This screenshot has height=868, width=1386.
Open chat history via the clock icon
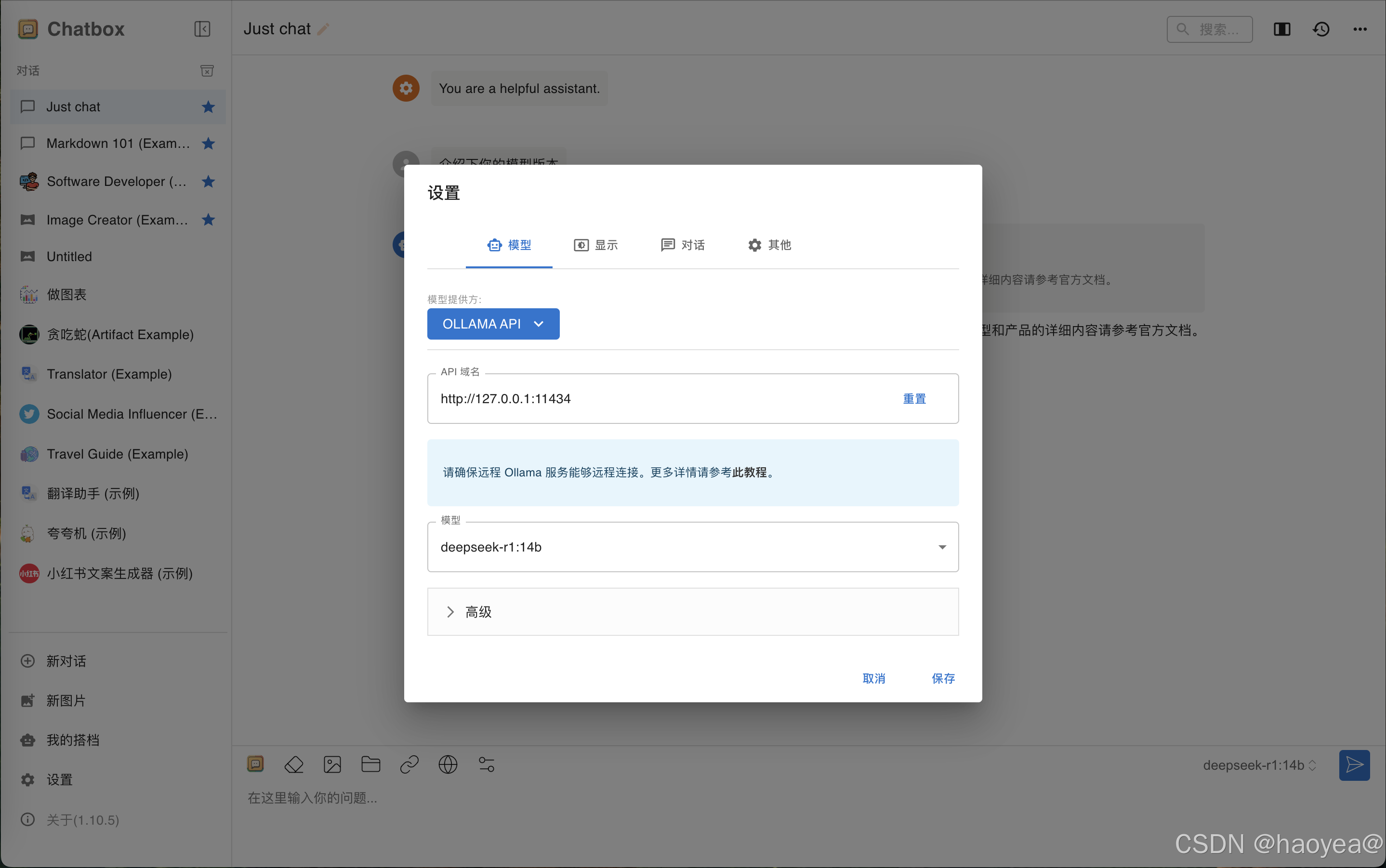tap(1321, 29)
